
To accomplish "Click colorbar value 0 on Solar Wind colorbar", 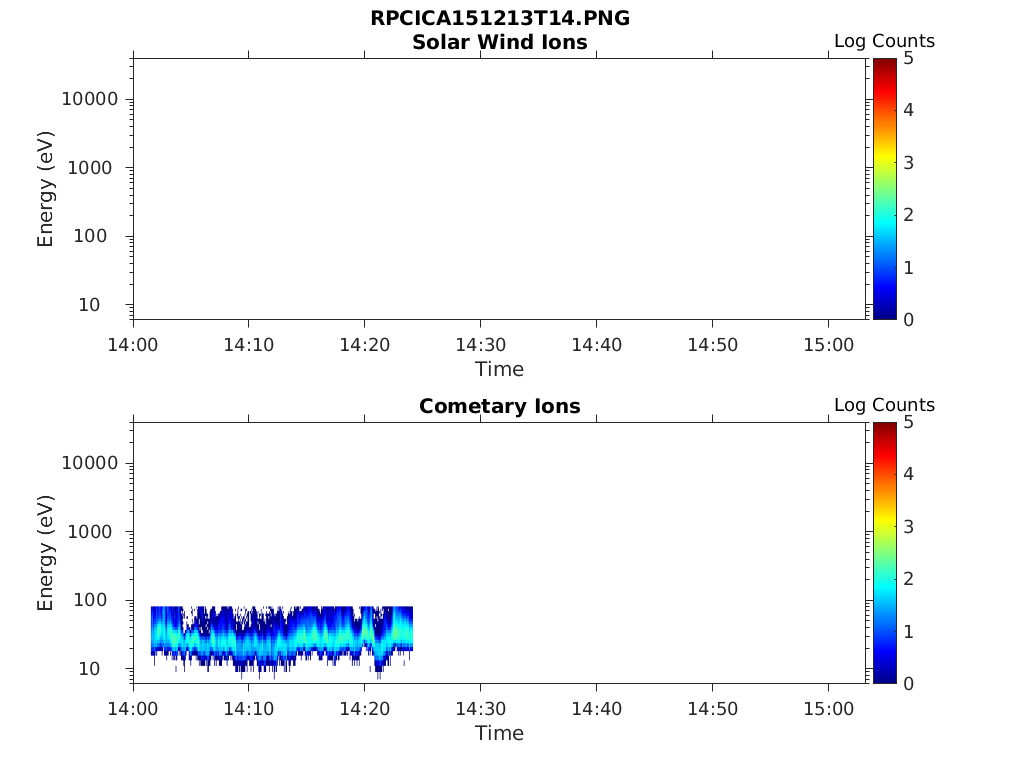I will [908, 319].
